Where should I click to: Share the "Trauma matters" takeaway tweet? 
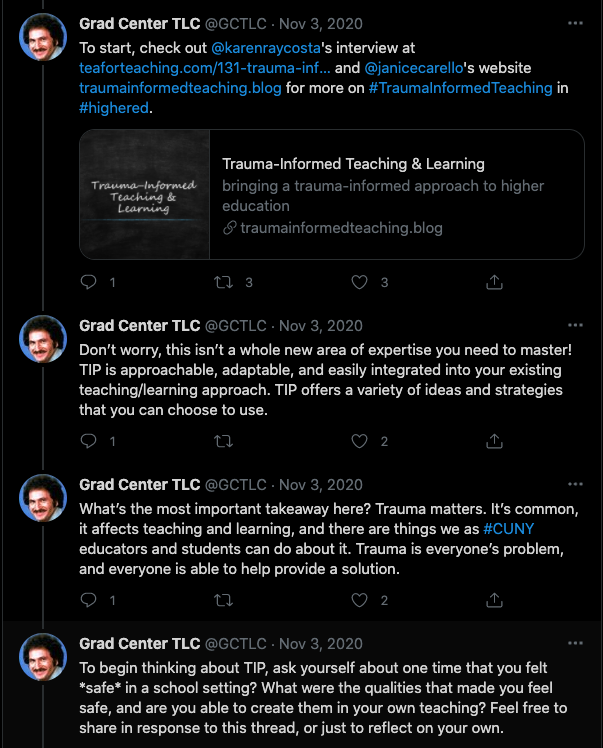click(494, 600)
